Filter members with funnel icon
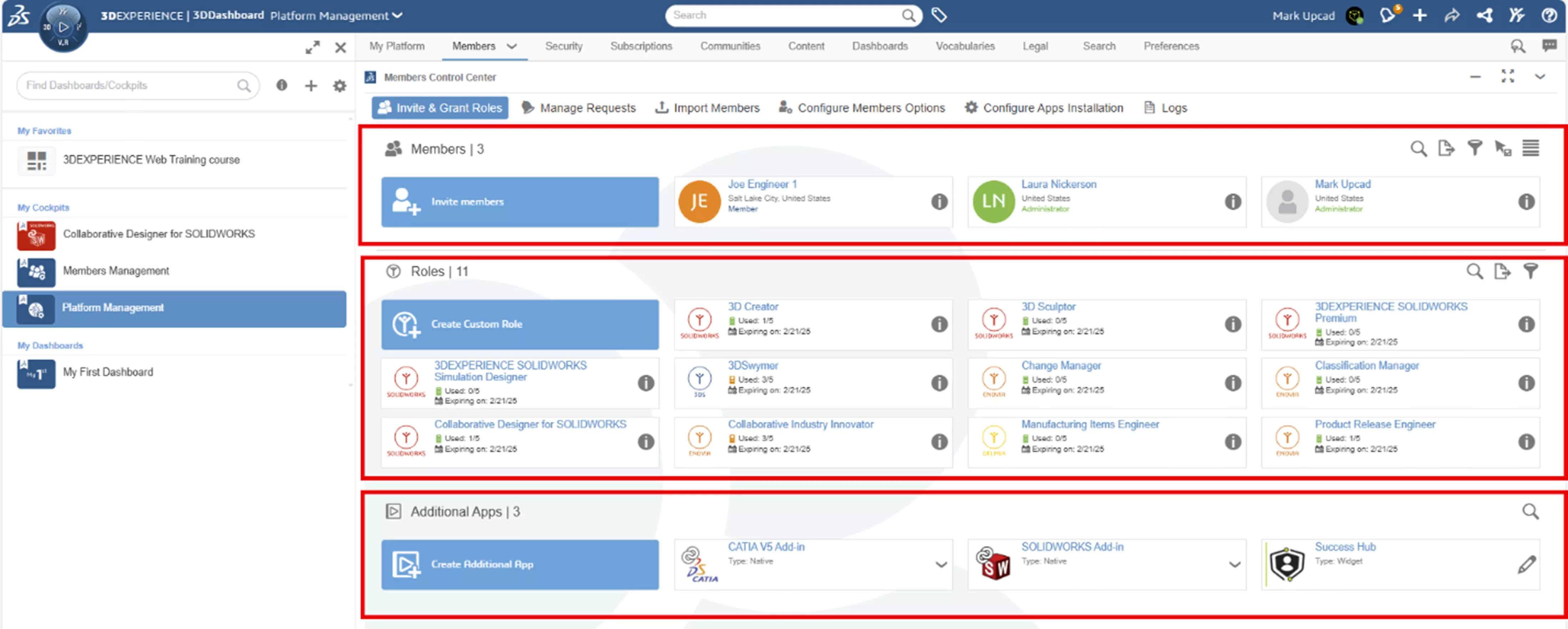Image resolution: width=1568 pixels, height=629 pixels. pos(1475,148)
